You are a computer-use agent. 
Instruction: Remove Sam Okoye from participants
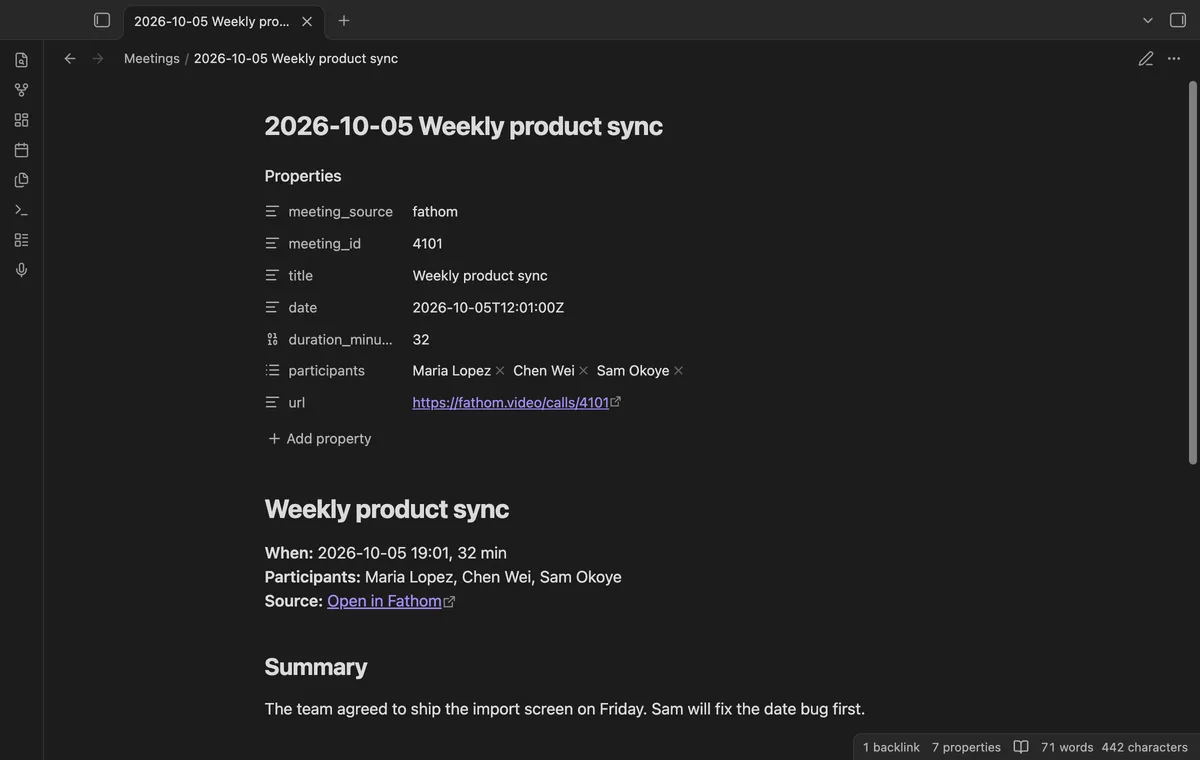pyautogui.click(x=679, y=371)
